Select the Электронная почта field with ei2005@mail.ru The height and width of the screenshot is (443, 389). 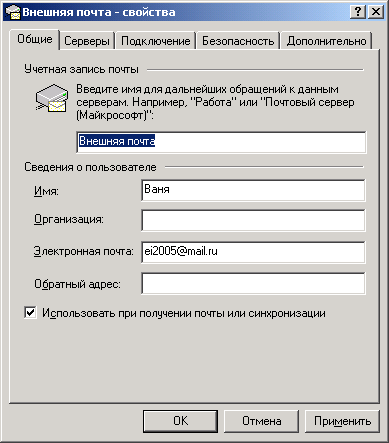[x=253, y=252]
